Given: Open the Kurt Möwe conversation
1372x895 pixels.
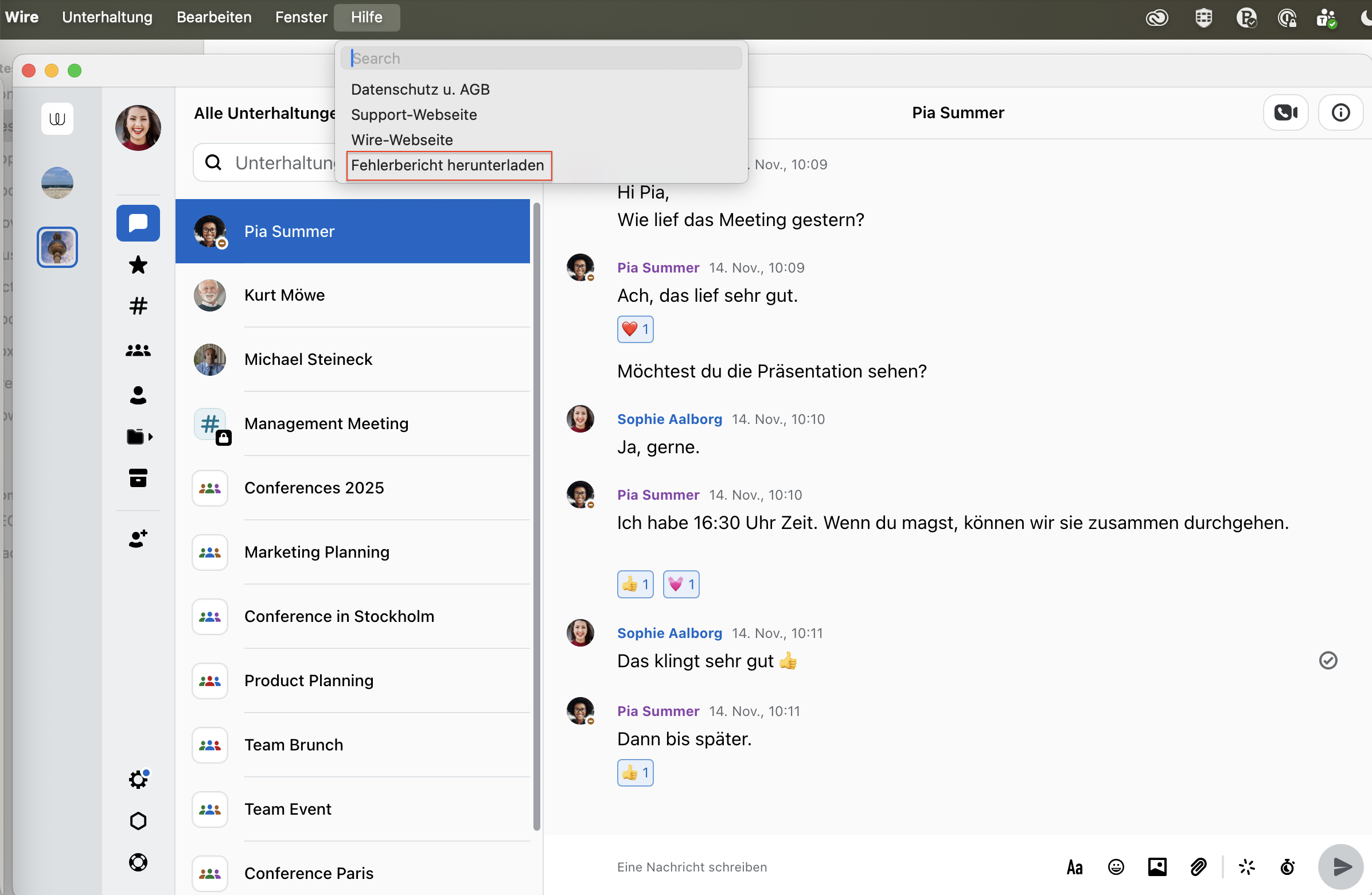Looking at the screenshot, I should 352,295.
